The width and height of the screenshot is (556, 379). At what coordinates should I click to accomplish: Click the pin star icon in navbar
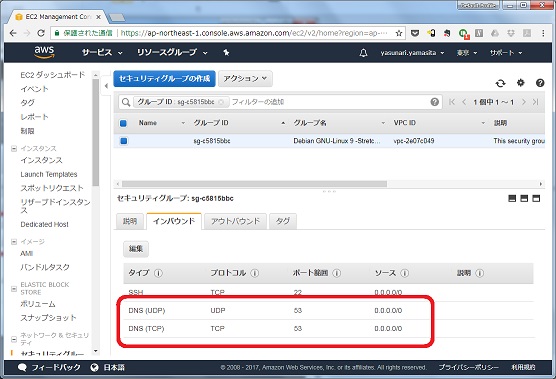pyautogui.click(x=226, y=52)
